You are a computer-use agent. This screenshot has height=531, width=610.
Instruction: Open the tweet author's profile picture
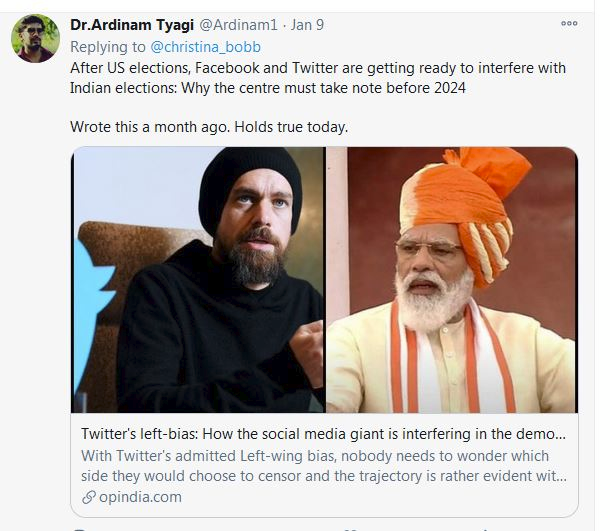pos(35,38)
